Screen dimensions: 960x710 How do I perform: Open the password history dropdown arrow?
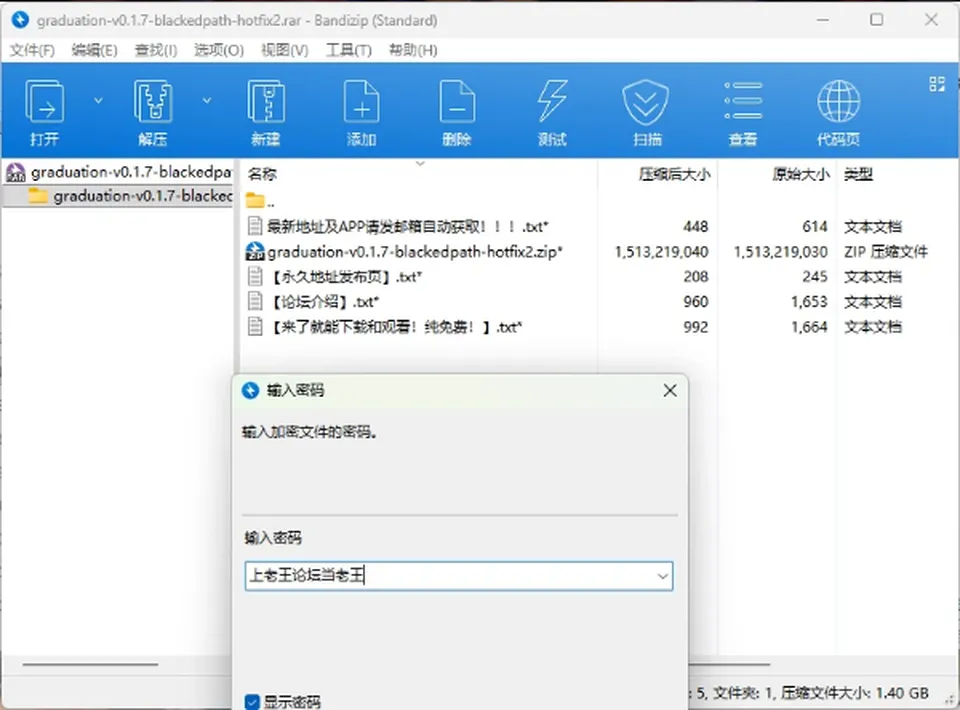coord(662,576)
